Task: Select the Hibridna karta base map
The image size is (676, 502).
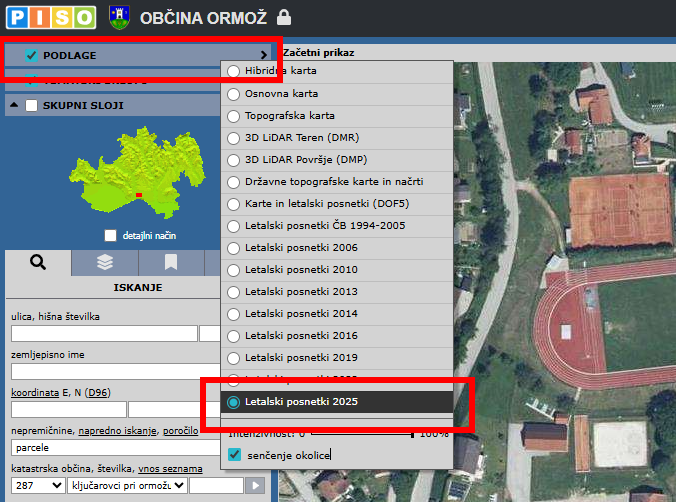Action: pyautogui.click(x=234, y=72)
